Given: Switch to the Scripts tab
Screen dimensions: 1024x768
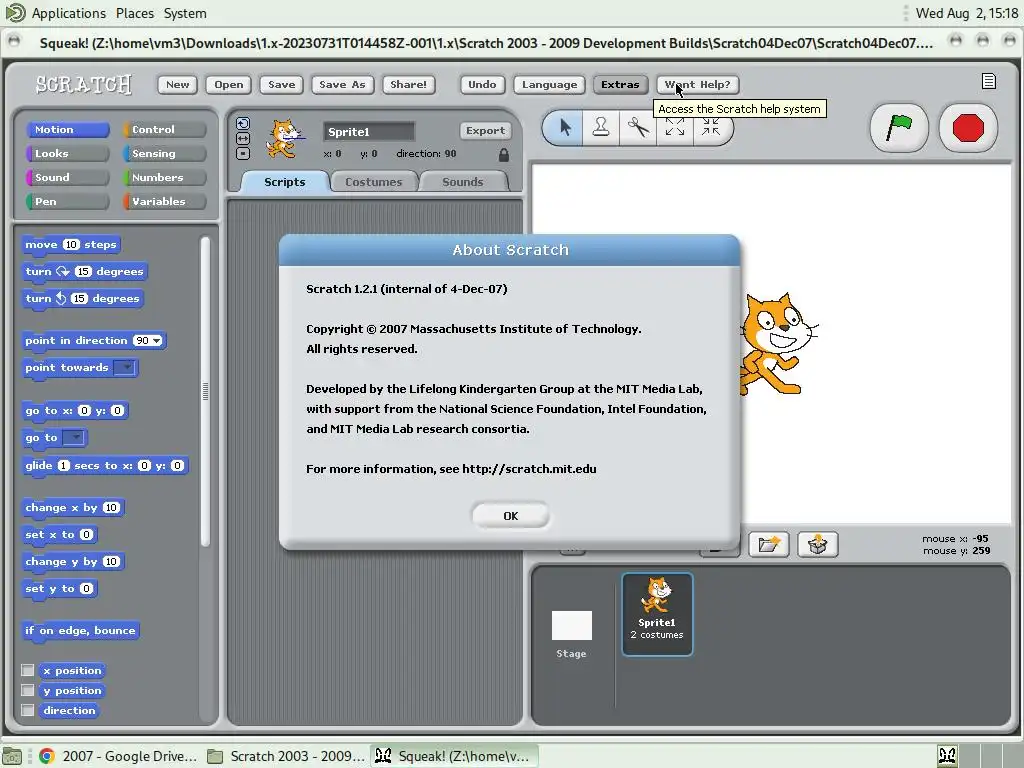Looking at the screenshot, I should 284,182.
